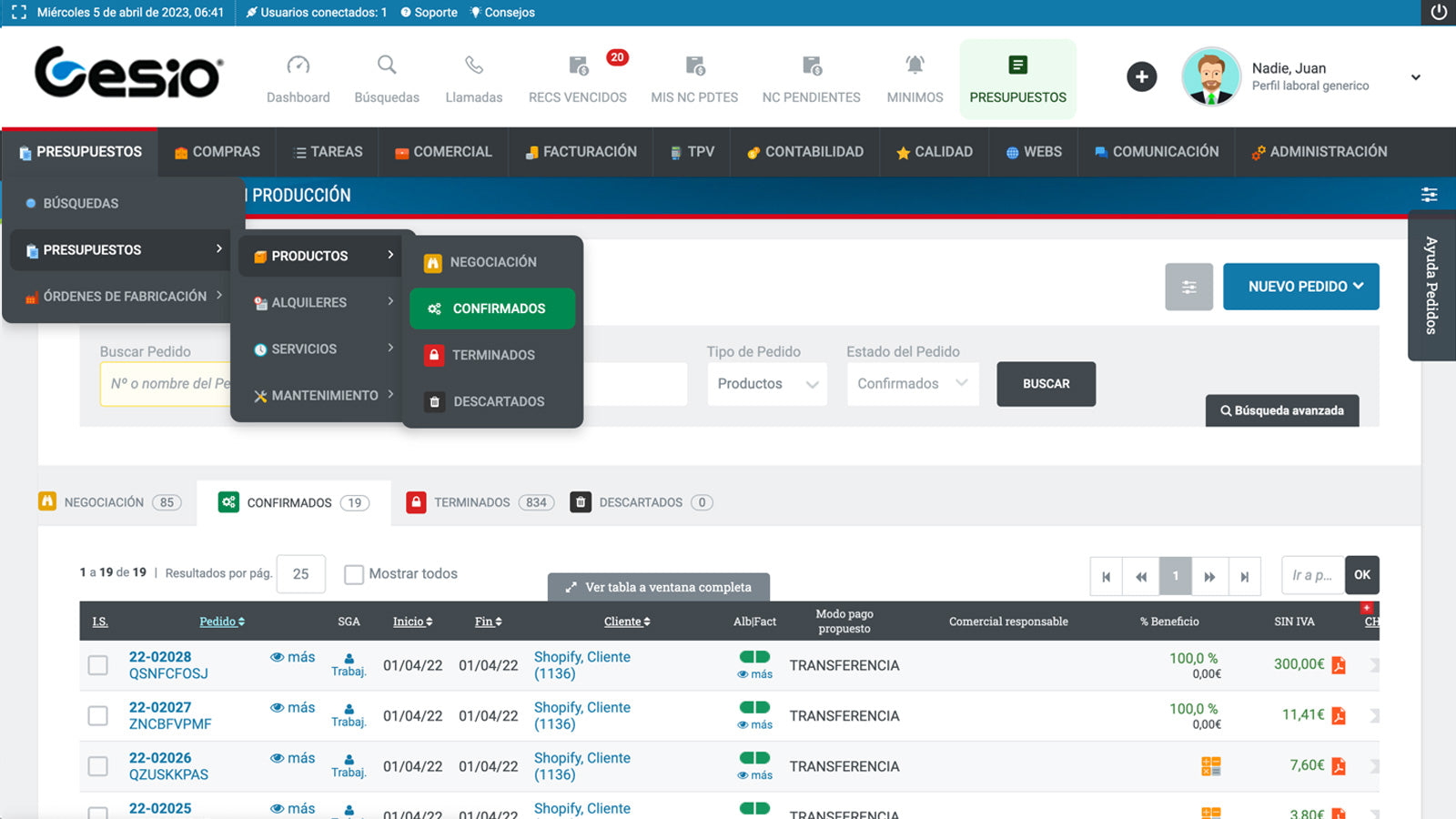Viewport: 1456px width, 819px height.
Task: Open Estado del Pedido Confirmados dropdown
Action: [913, 384]
